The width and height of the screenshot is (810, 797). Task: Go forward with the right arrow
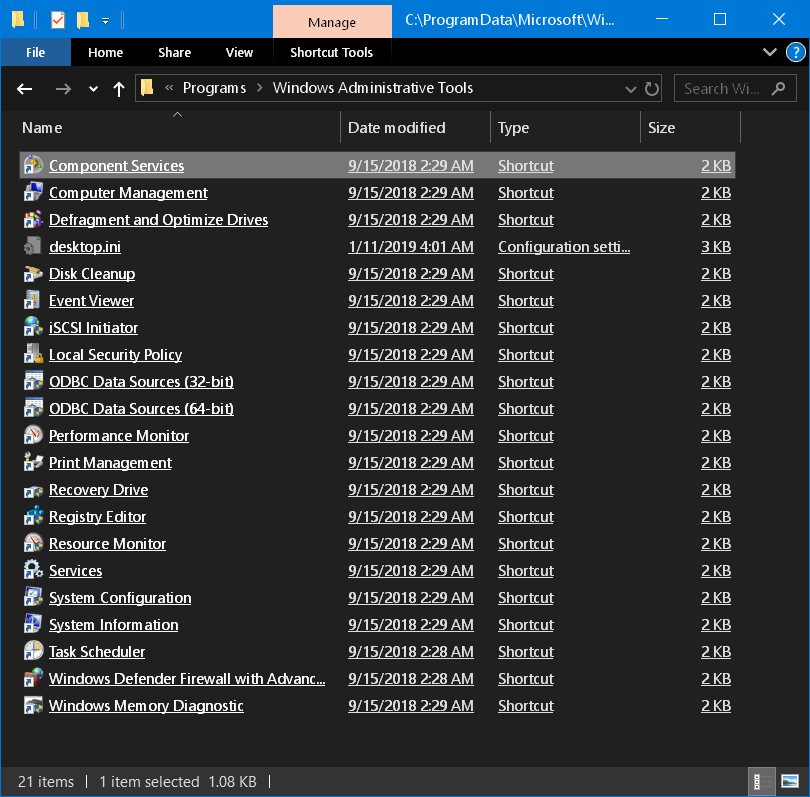tap(63, 89)
